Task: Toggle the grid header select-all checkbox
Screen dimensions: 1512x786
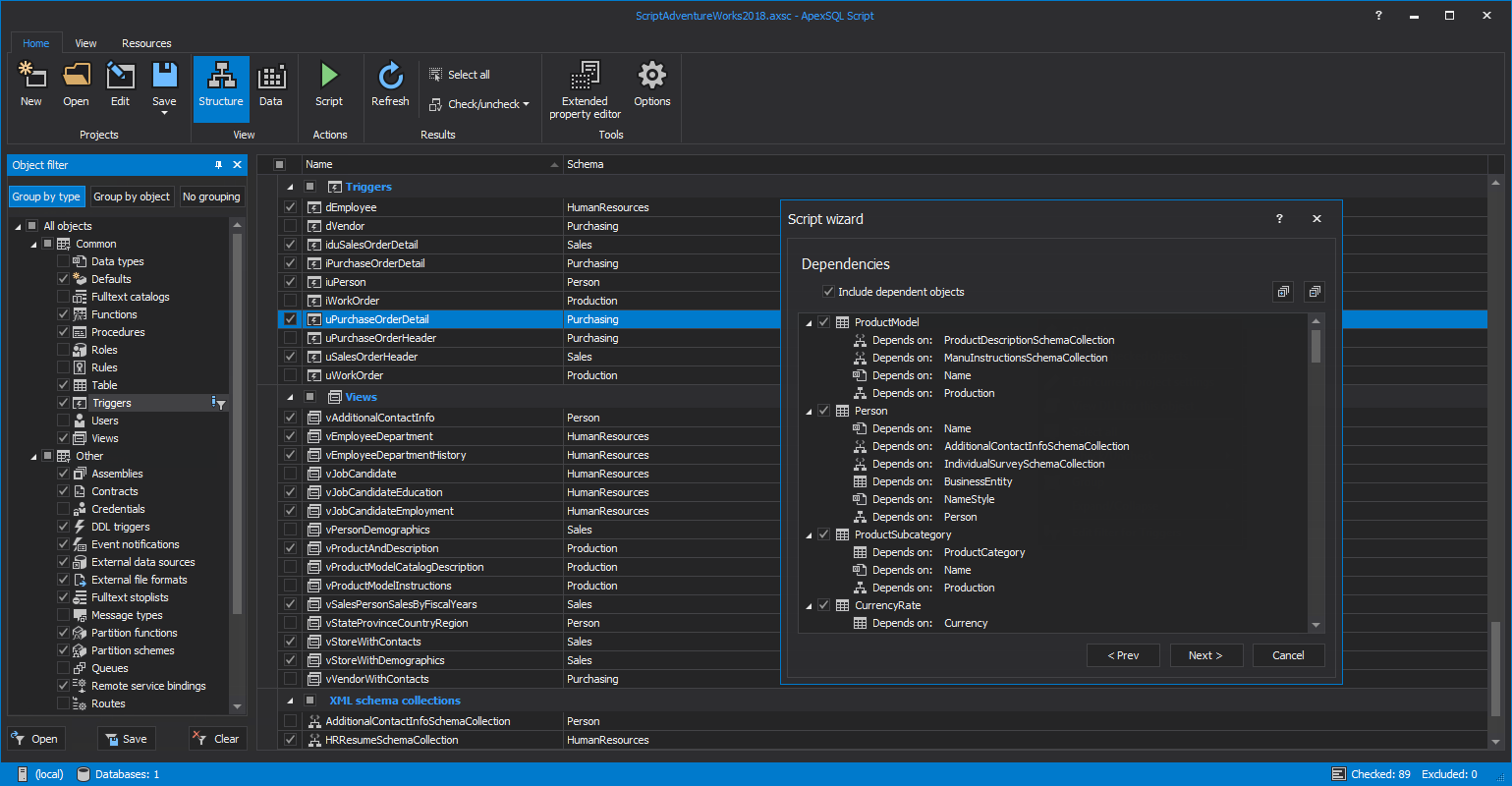Action: coord(279,164)
